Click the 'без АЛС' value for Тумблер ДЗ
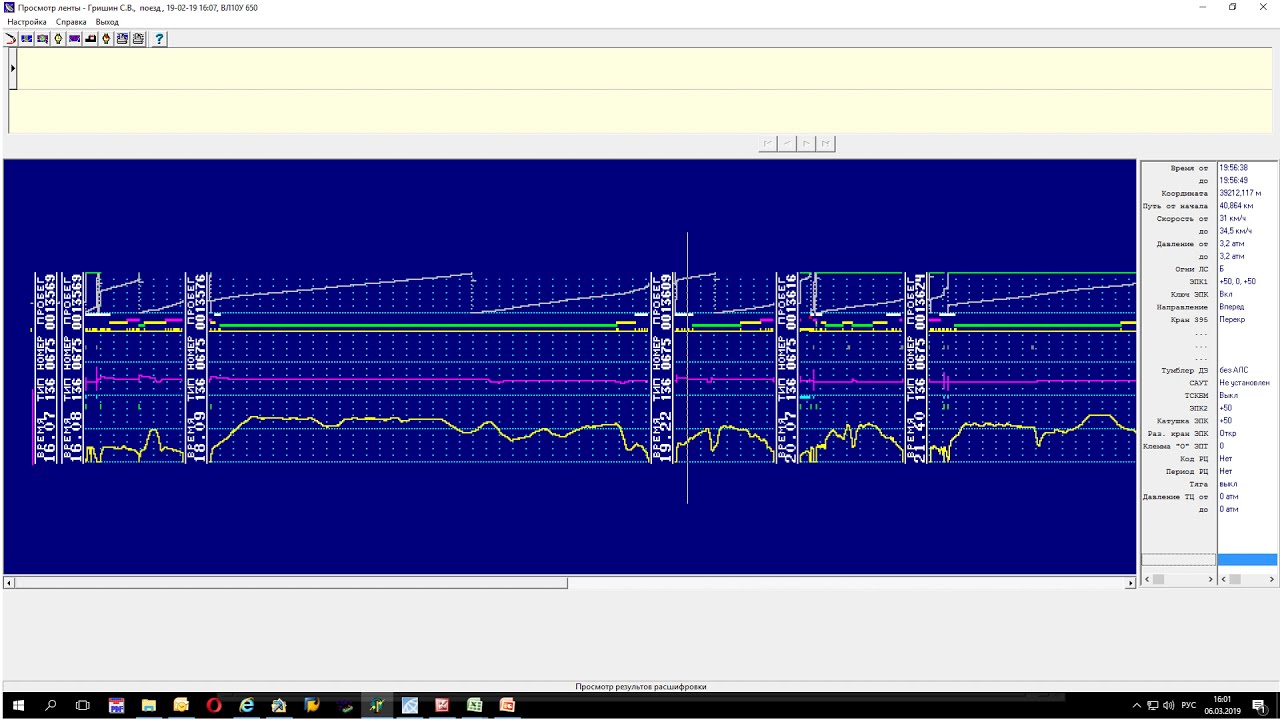The width and height of the screenshot is (1280, 720). pos(1234,370)
